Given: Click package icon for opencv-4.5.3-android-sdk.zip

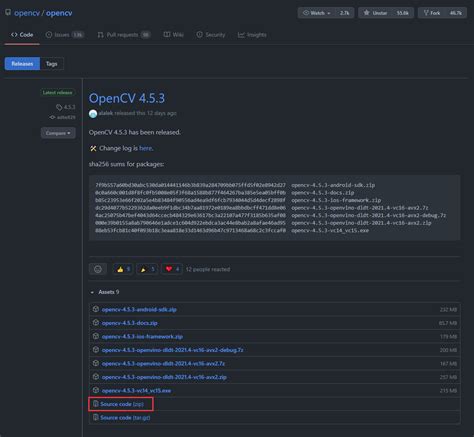Looking at the screenshot, I should [96, 309].
